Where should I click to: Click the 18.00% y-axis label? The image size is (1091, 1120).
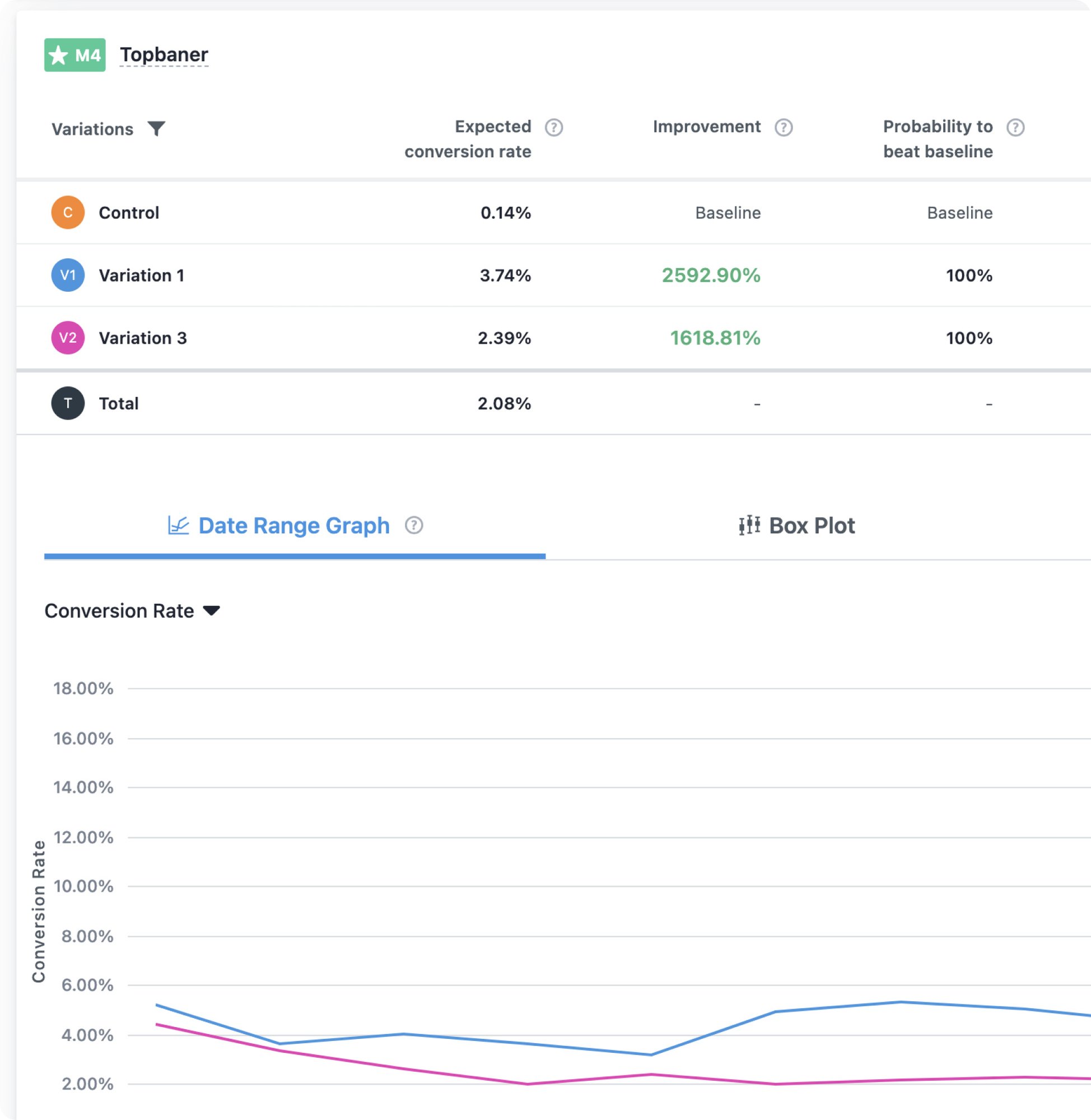click(83, 688)
